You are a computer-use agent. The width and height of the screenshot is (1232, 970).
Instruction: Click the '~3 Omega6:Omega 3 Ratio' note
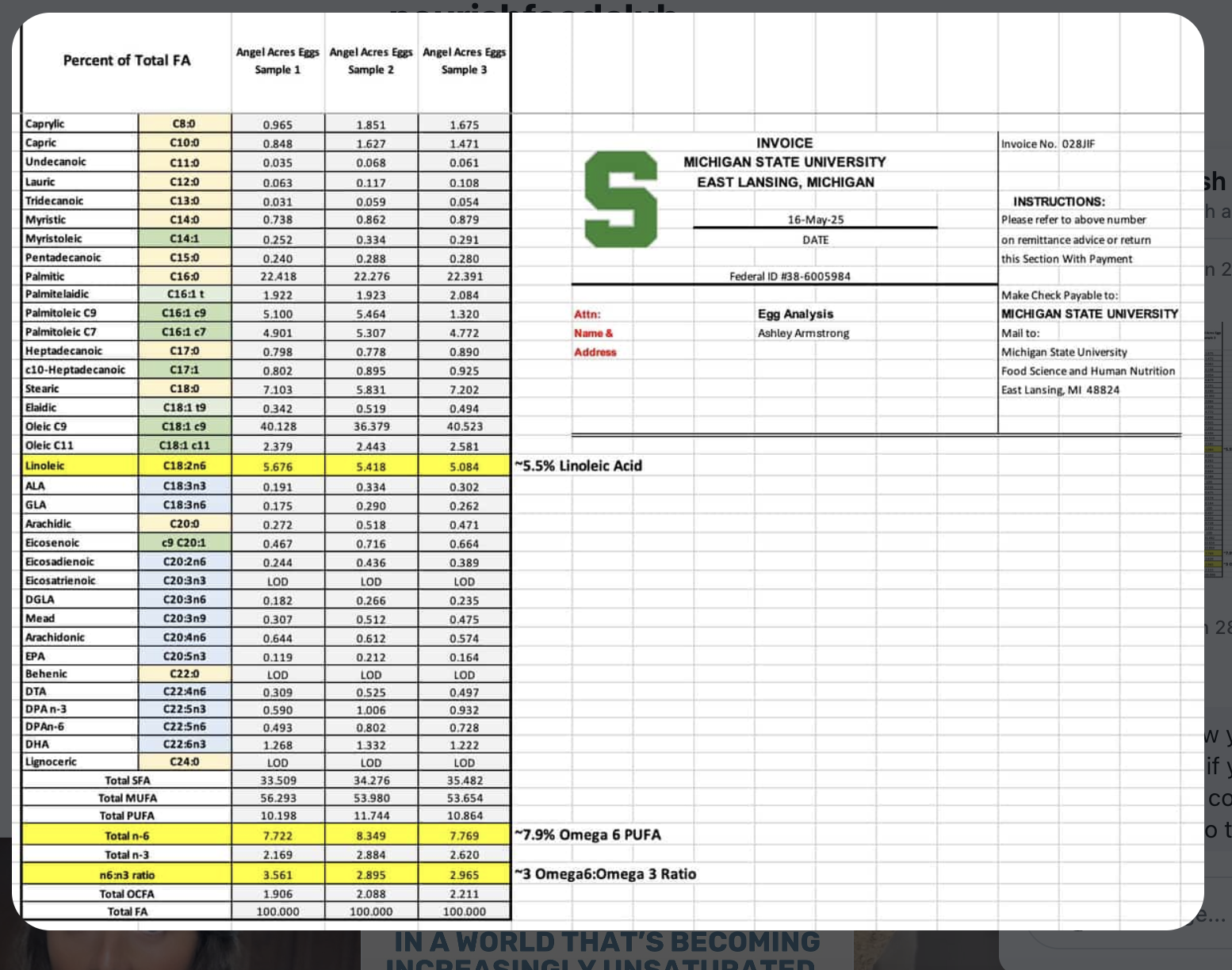point(606,874)
